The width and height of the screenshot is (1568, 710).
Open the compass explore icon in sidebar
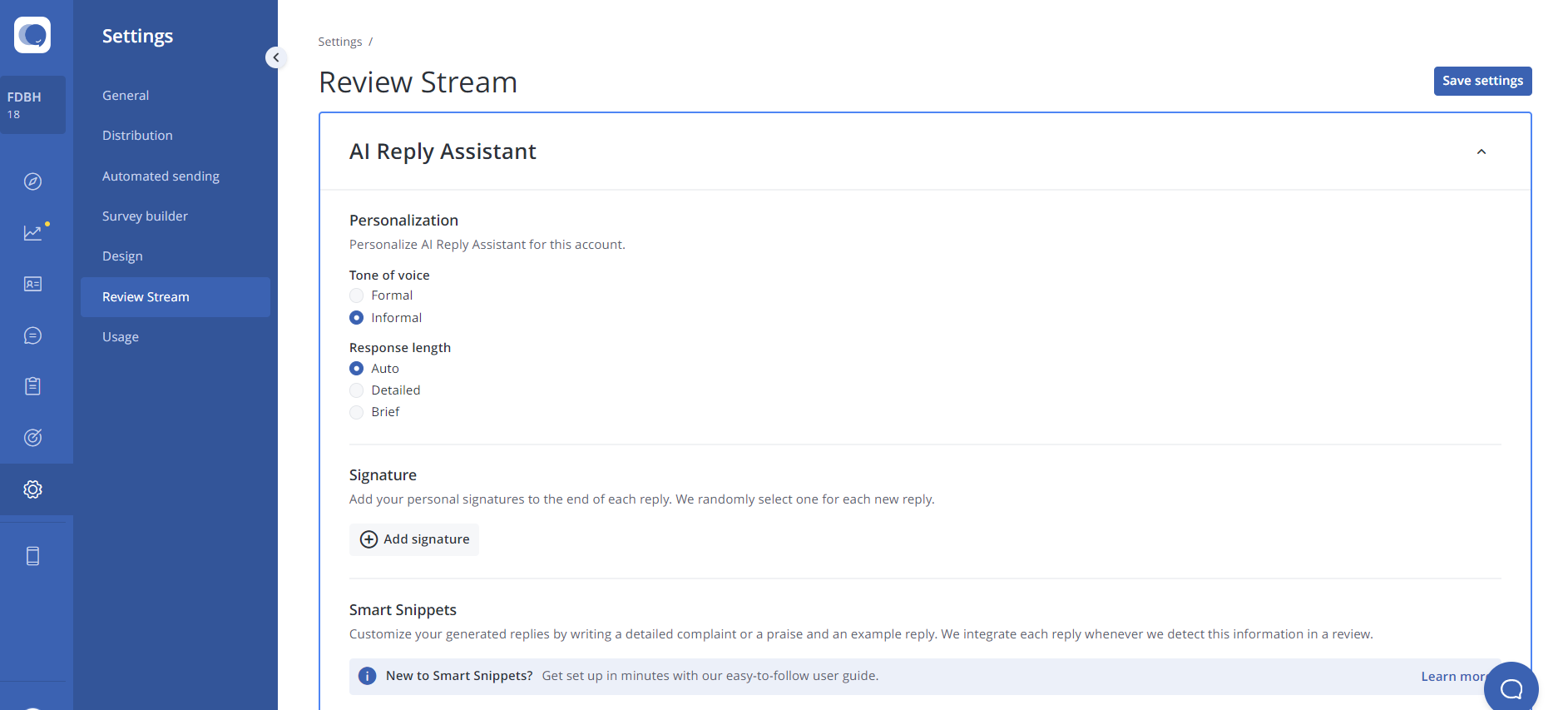[x=32, y=181]
